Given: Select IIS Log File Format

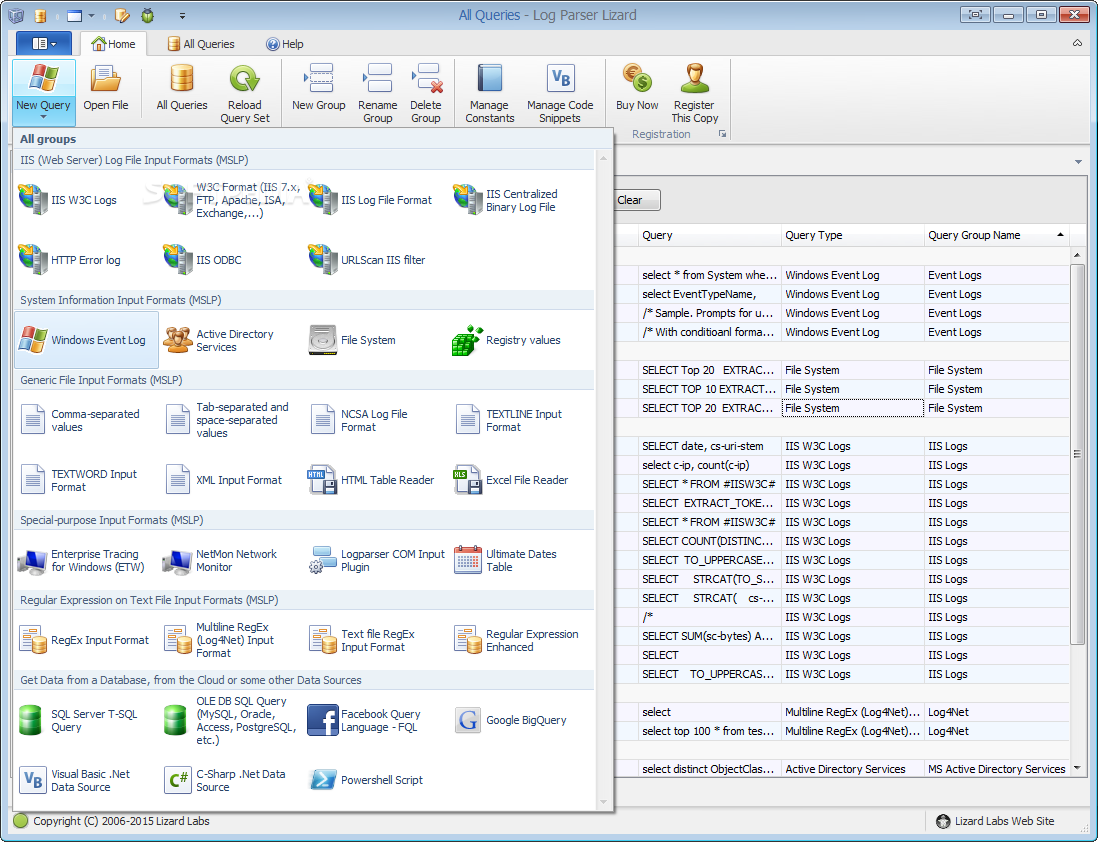Looking at the screenshot, I should pos(376,200).
